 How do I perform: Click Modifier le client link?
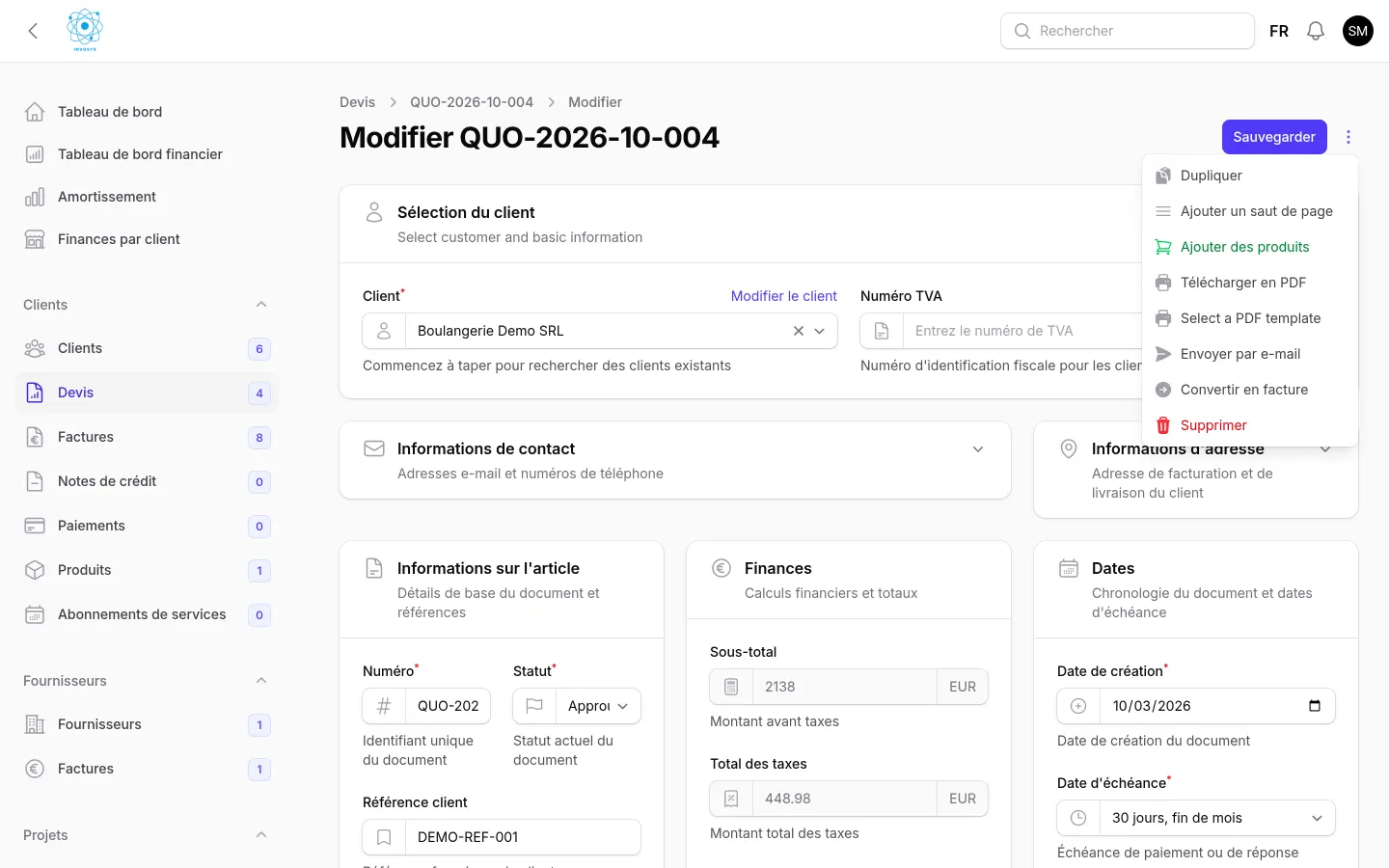click(784, 296)
